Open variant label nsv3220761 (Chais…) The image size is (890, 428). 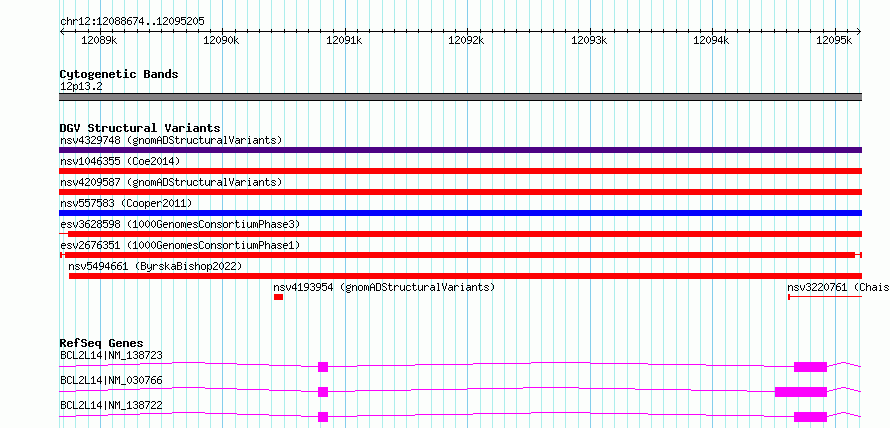[838, 287]
